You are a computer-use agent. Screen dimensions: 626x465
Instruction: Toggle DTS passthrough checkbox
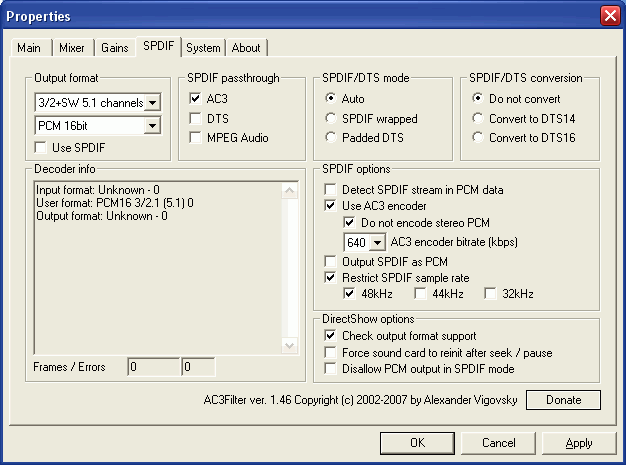[x=196, y=118]
